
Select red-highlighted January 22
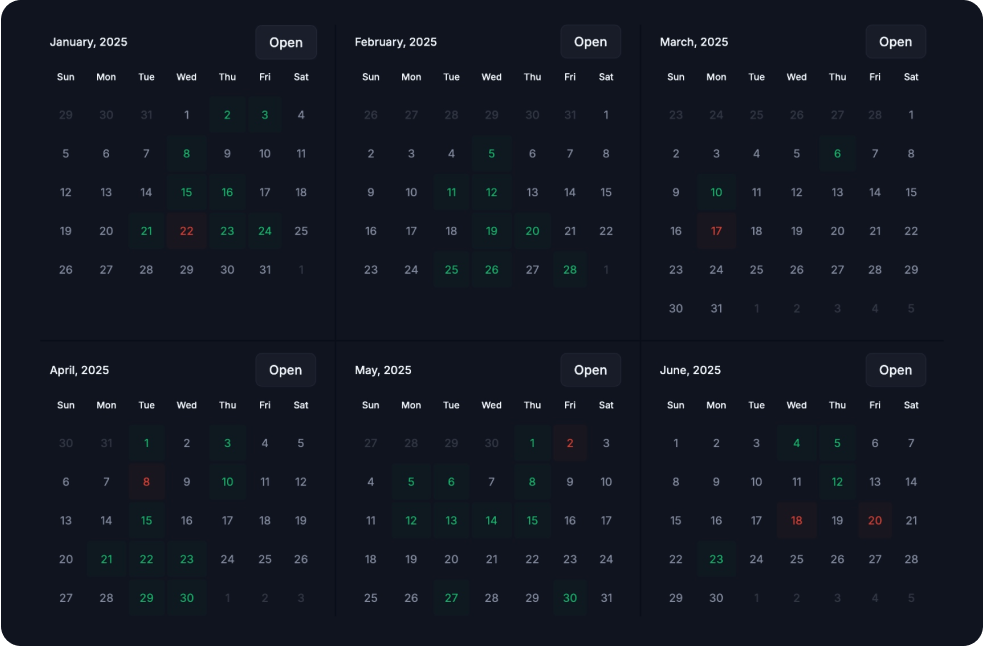tap(187, 231)
